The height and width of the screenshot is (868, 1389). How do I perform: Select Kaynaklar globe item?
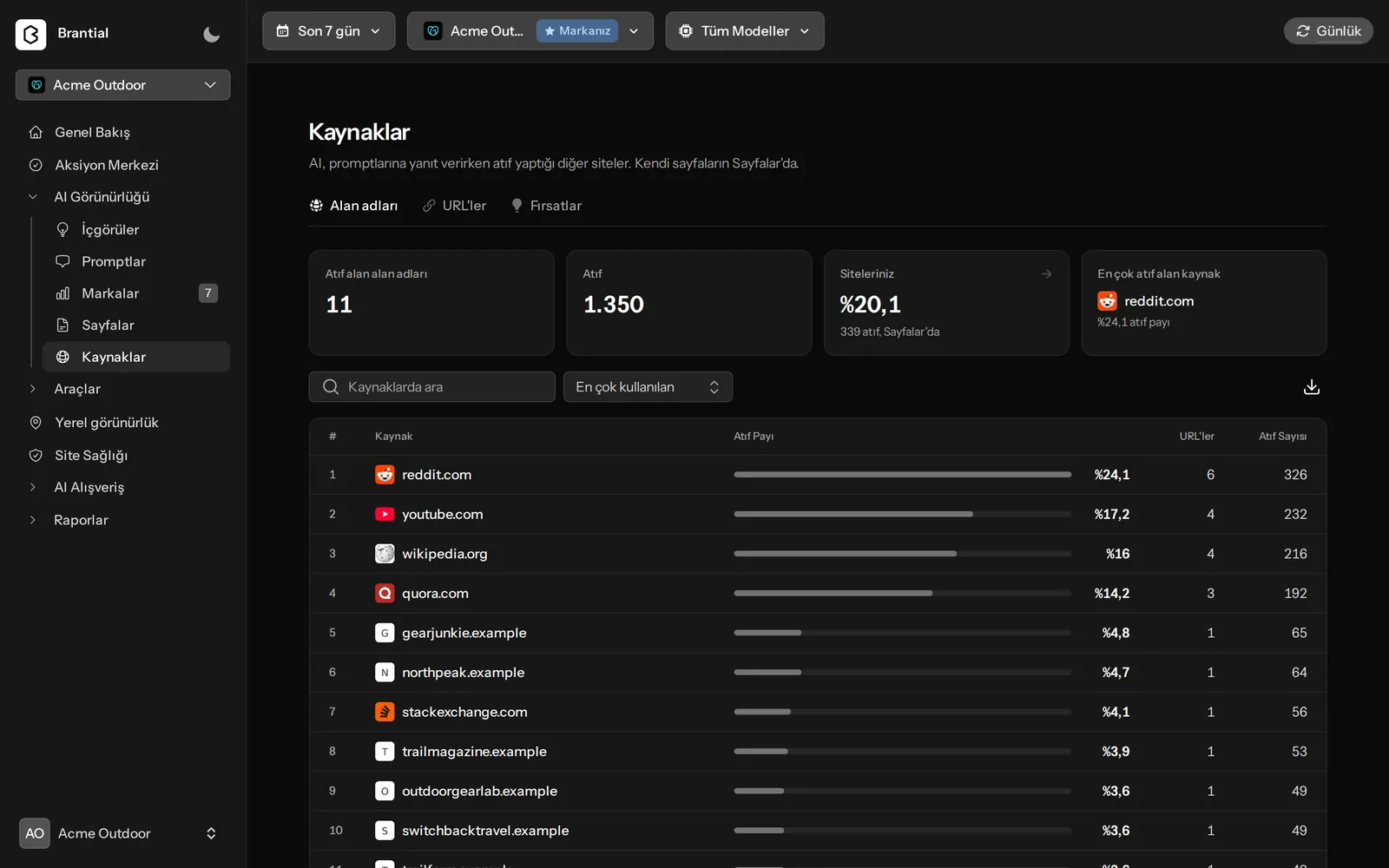pyautogui.click(x=136, y=357)
